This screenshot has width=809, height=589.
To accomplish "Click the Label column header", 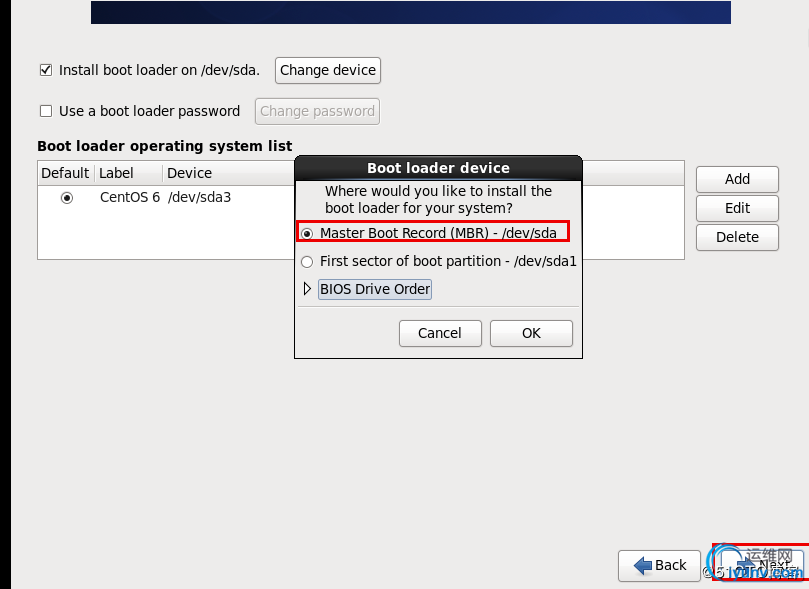I will (117, 173).
